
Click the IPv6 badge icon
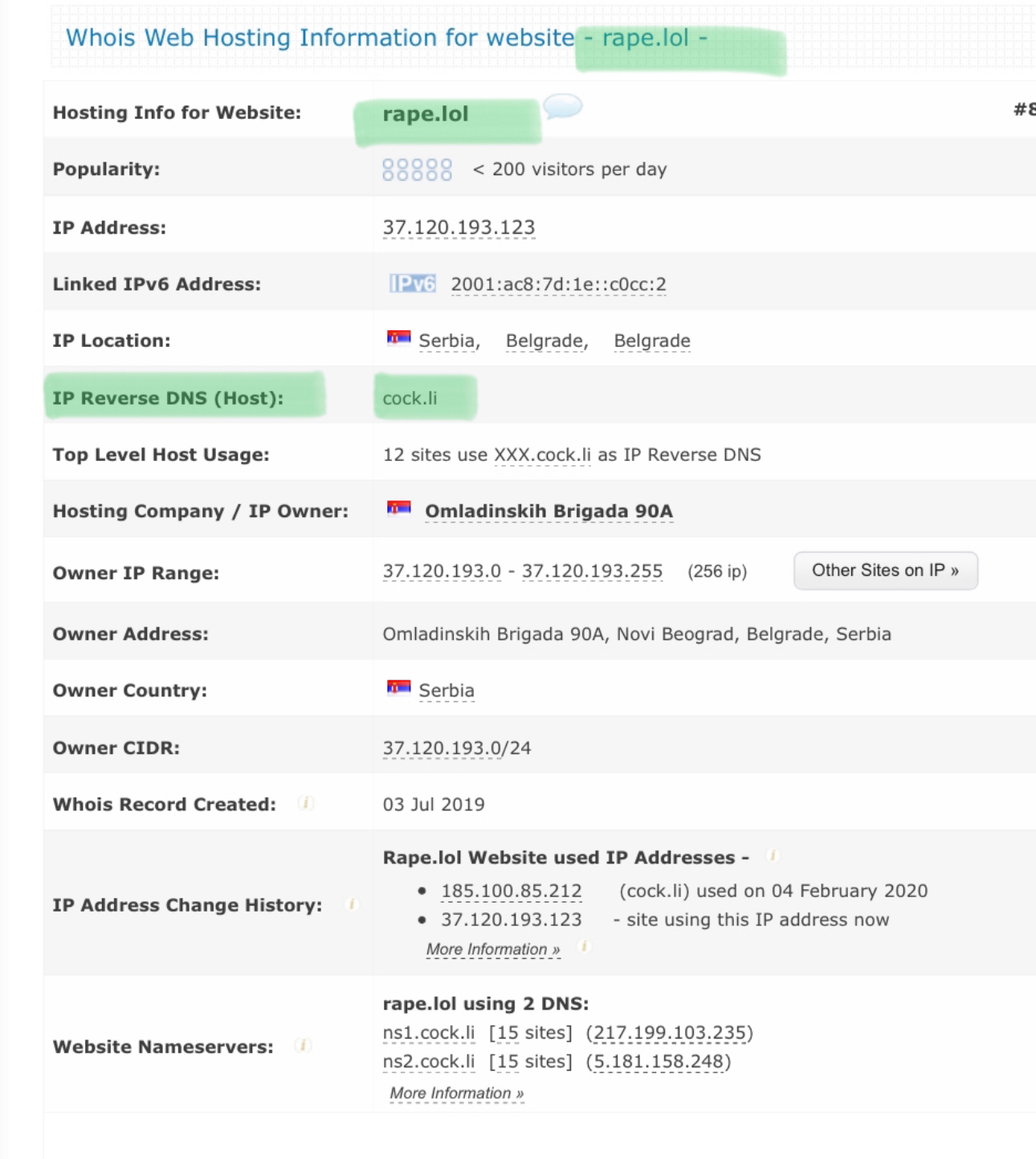click(x=412, y=284)
